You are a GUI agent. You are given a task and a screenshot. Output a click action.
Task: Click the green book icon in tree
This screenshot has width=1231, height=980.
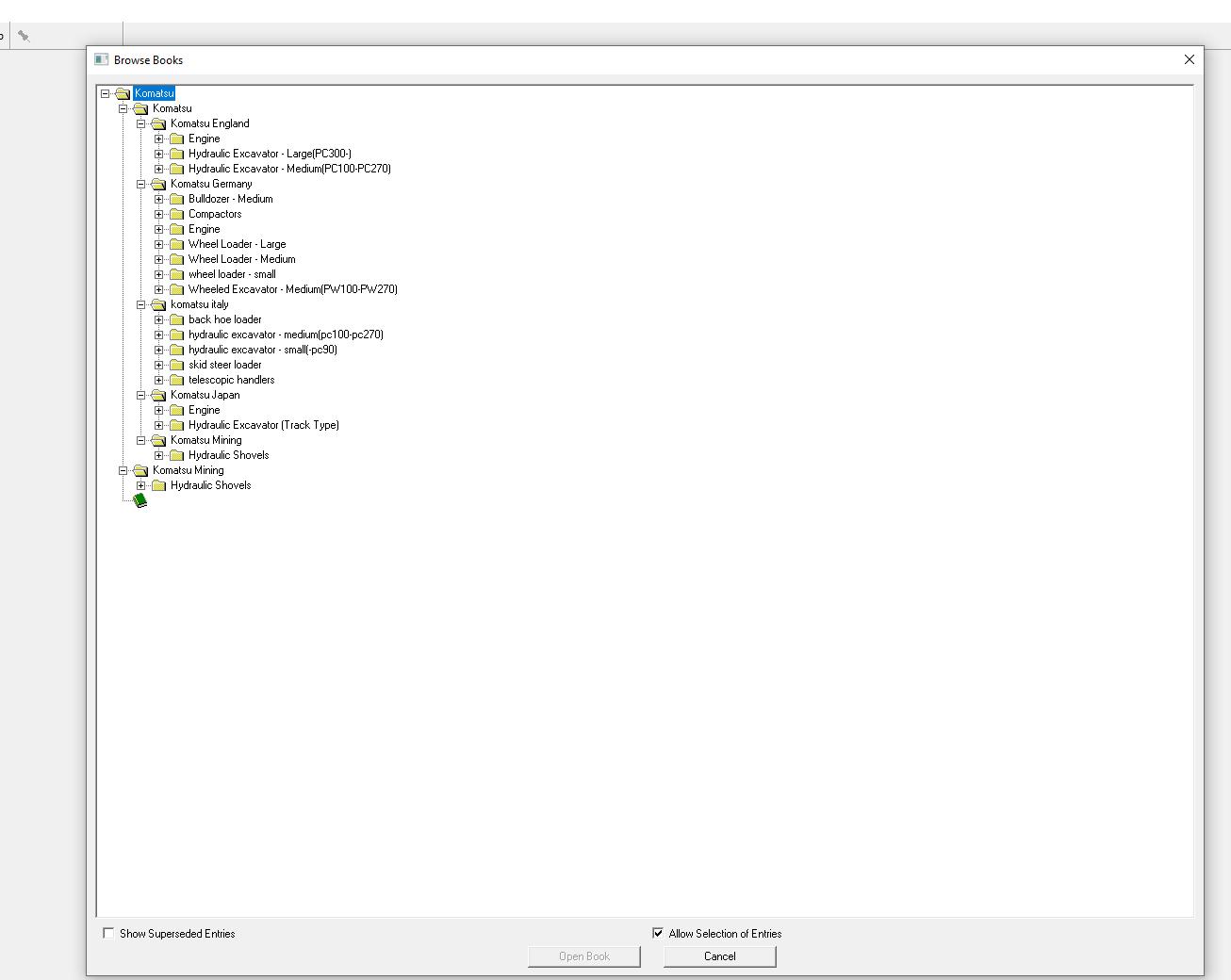coord(140,500)
